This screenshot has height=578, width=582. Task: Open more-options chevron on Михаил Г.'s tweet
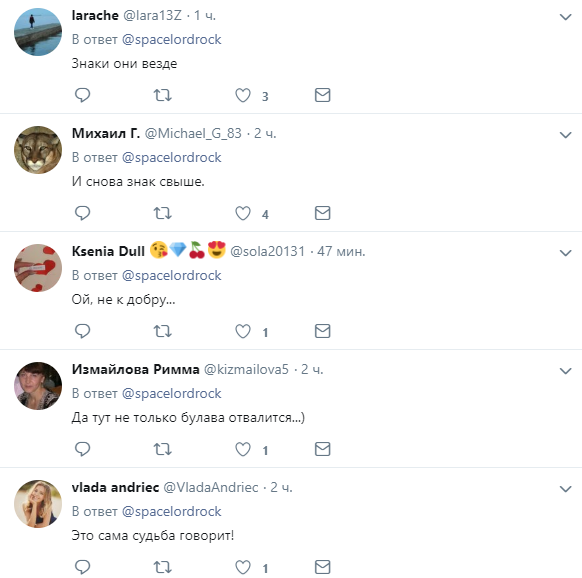click(x=565, y=135)
